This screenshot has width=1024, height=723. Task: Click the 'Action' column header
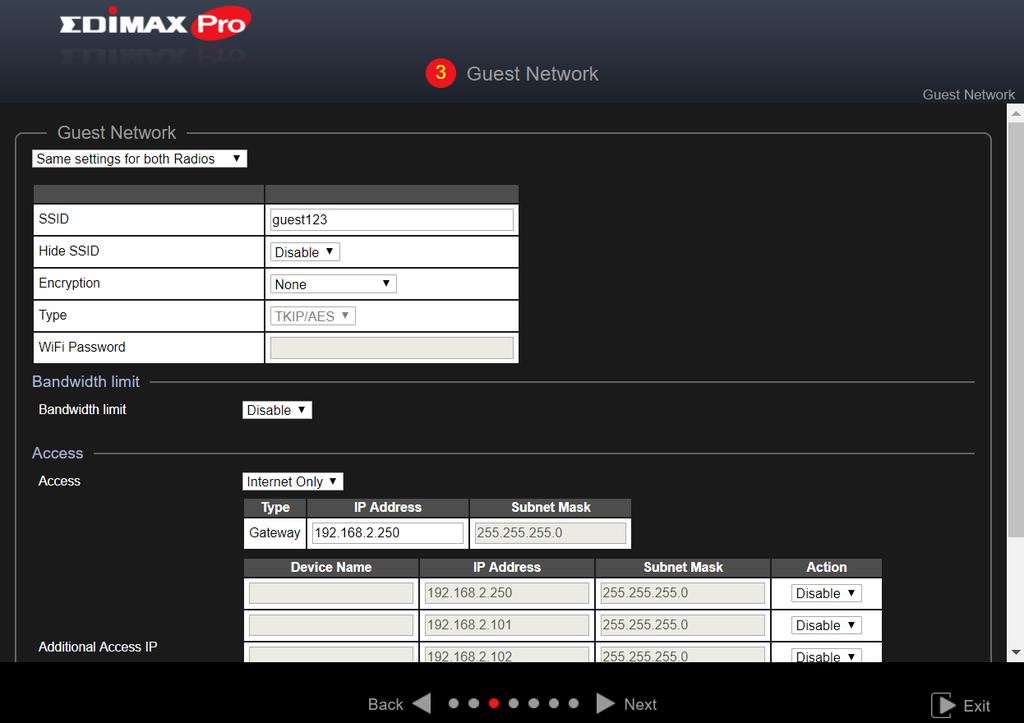point(826,567)
